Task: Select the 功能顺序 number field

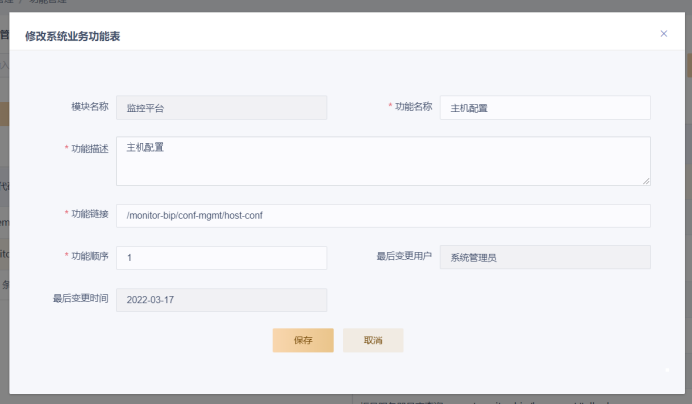Action: click(221, 258)
